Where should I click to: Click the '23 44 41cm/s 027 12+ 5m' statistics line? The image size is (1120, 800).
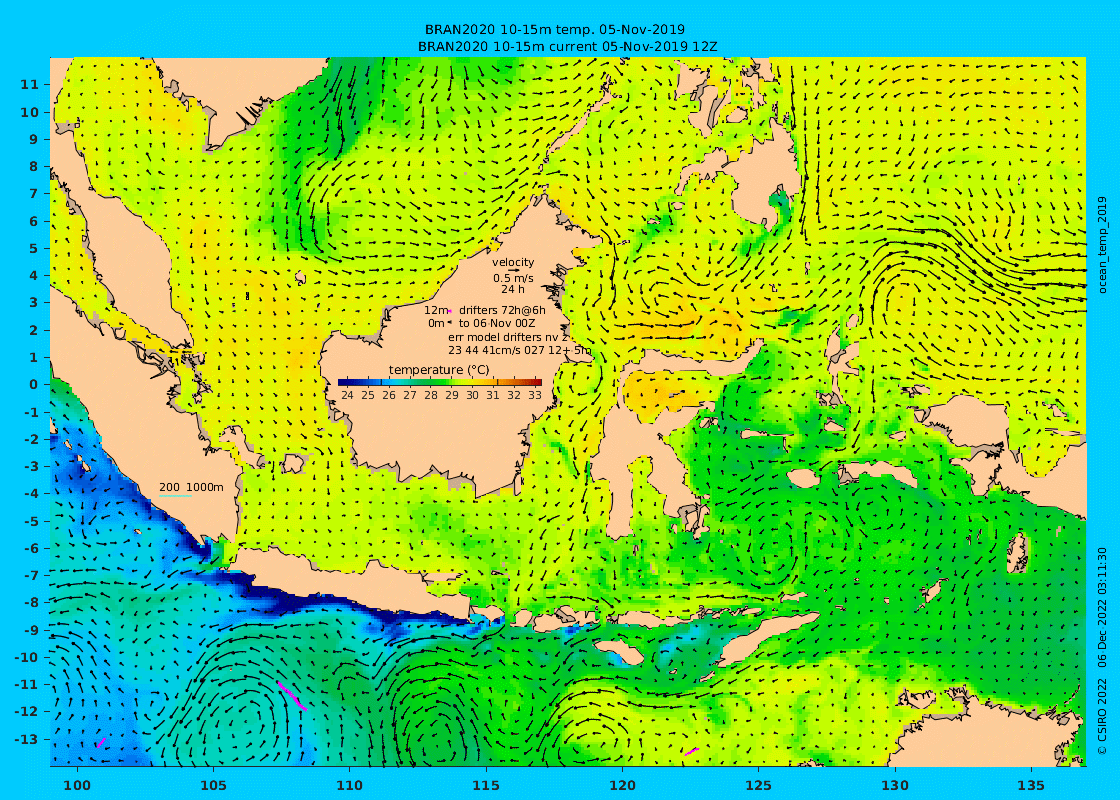pos(520,350)
